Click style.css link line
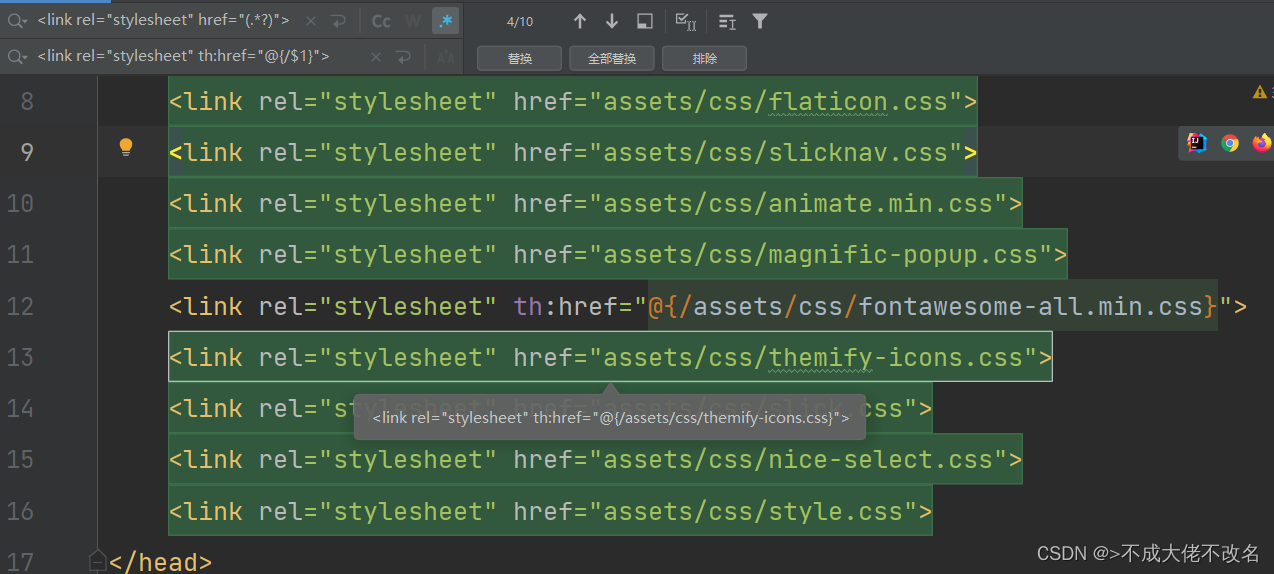This screenshot has height=574, width=1274. [550, 511]
